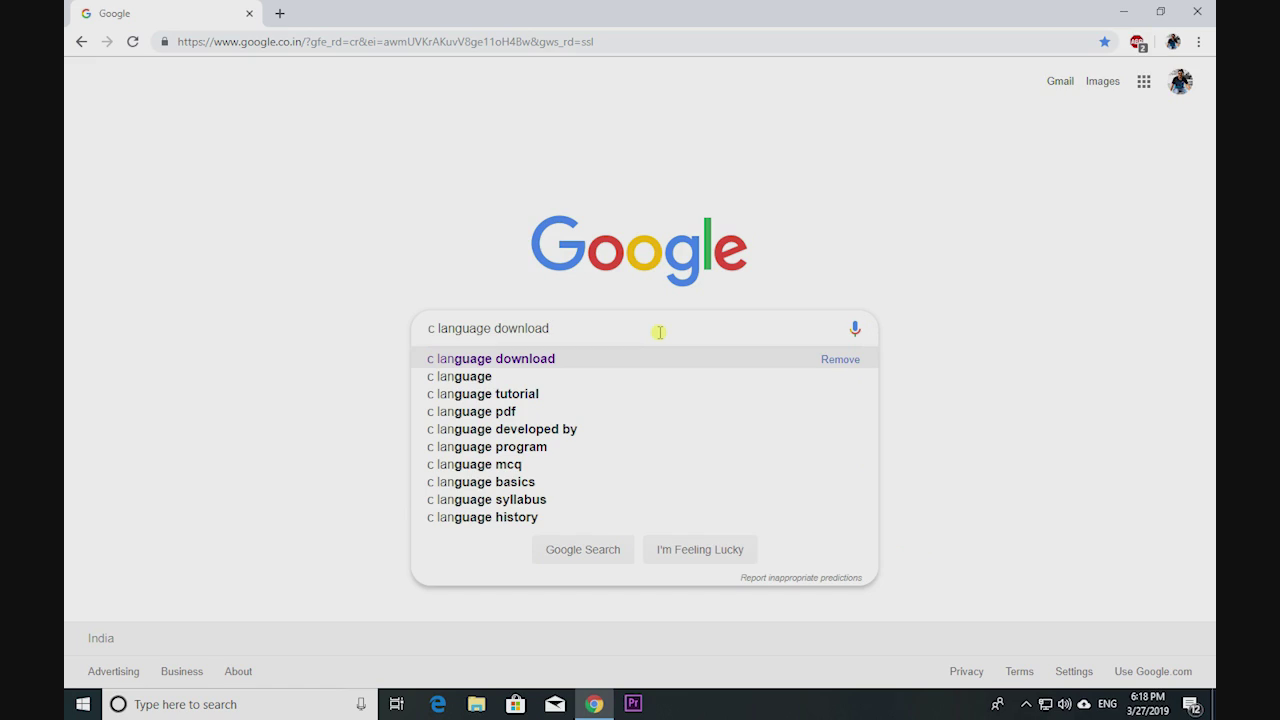This screenshot has width=1280, height=720.
Task: Bookmark this page with the star icon
Action: tap(1105, 42)
